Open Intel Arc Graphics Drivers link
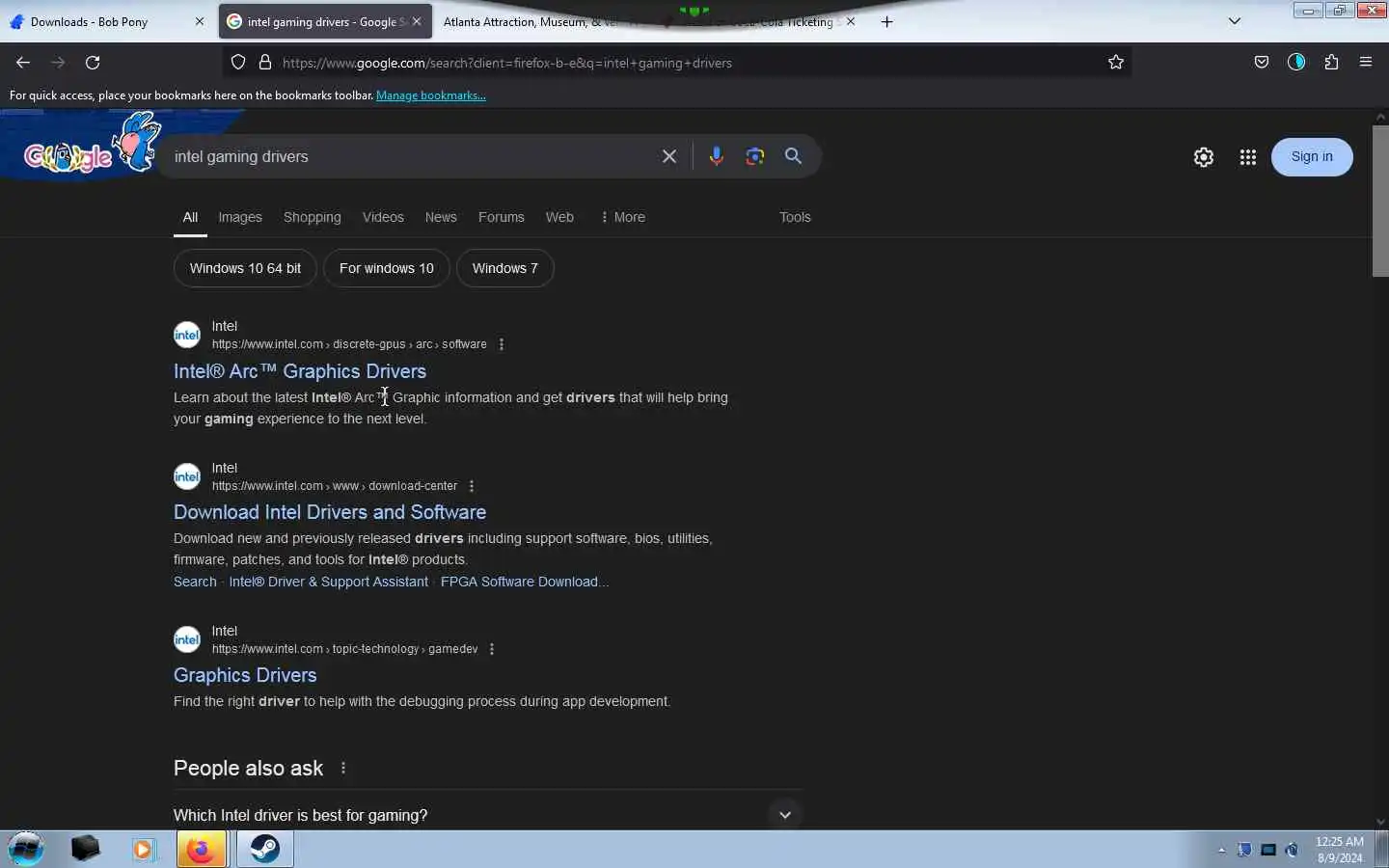Image resolution: width=1389 pixels, height=868 pixels. [x=300, y=371]
